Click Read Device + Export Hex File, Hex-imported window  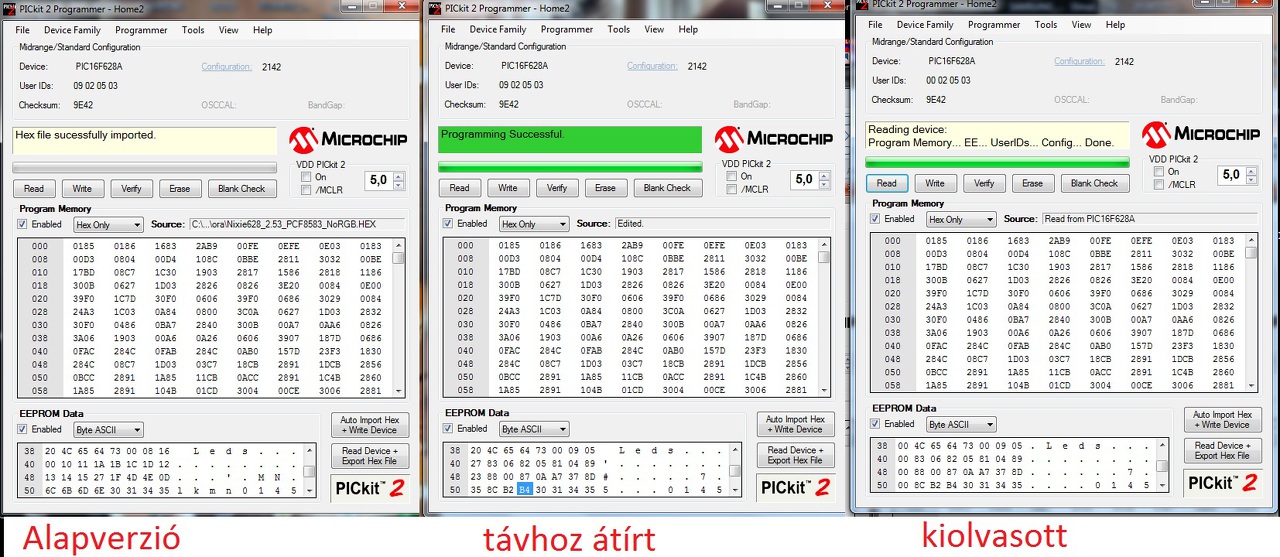[370, 456]
